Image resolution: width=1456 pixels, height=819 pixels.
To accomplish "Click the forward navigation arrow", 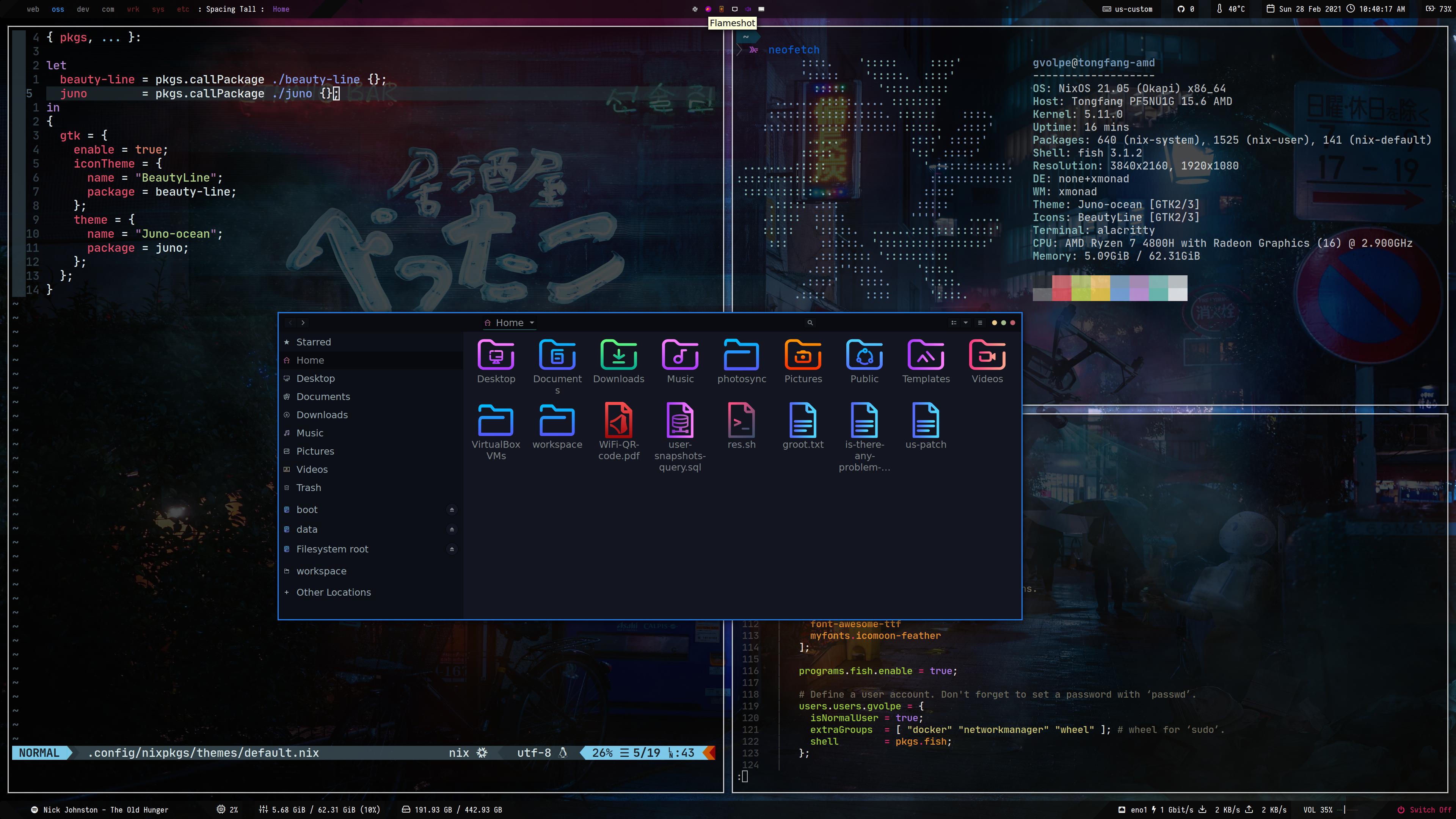I will 303,323.
